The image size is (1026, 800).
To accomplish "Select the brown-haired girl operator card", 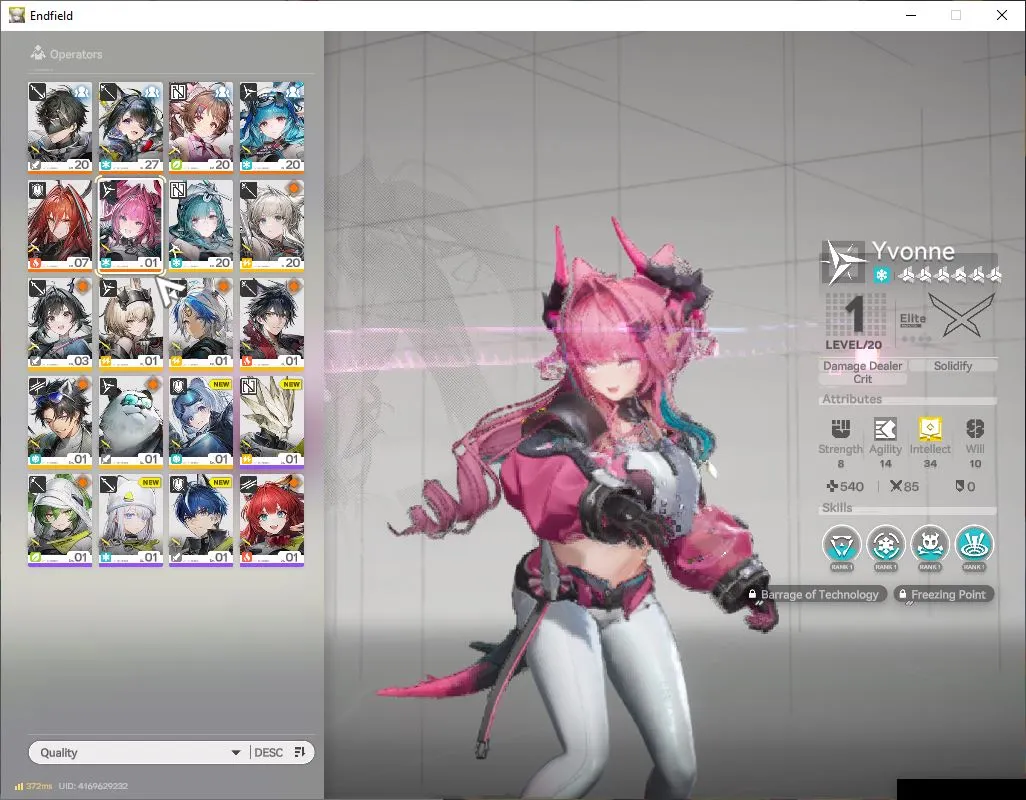I will [201, 127].
